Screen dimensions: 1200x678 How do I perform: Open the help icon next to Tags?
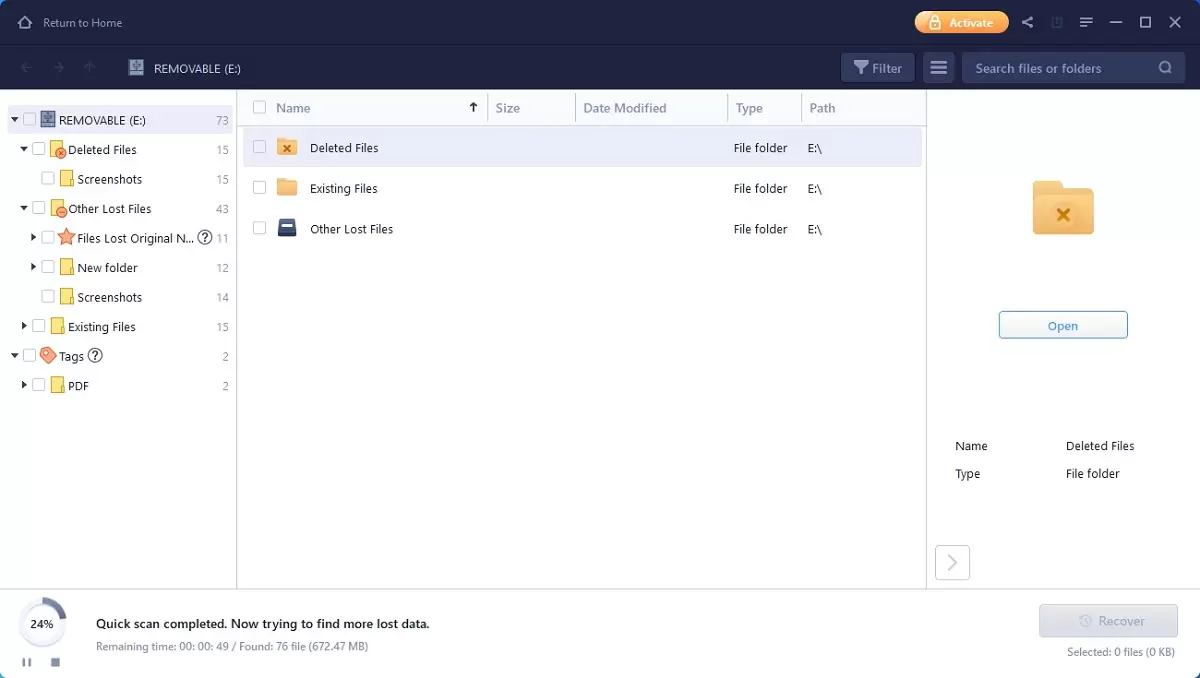[x=95, y=355]
